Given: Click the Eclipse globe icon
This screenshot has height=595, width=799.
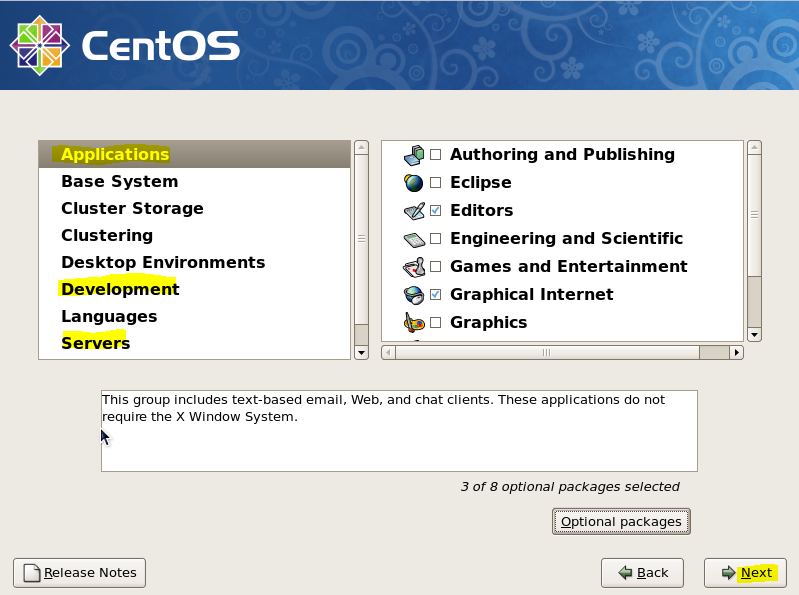Looking at the screenshot, I should (413, 183).
